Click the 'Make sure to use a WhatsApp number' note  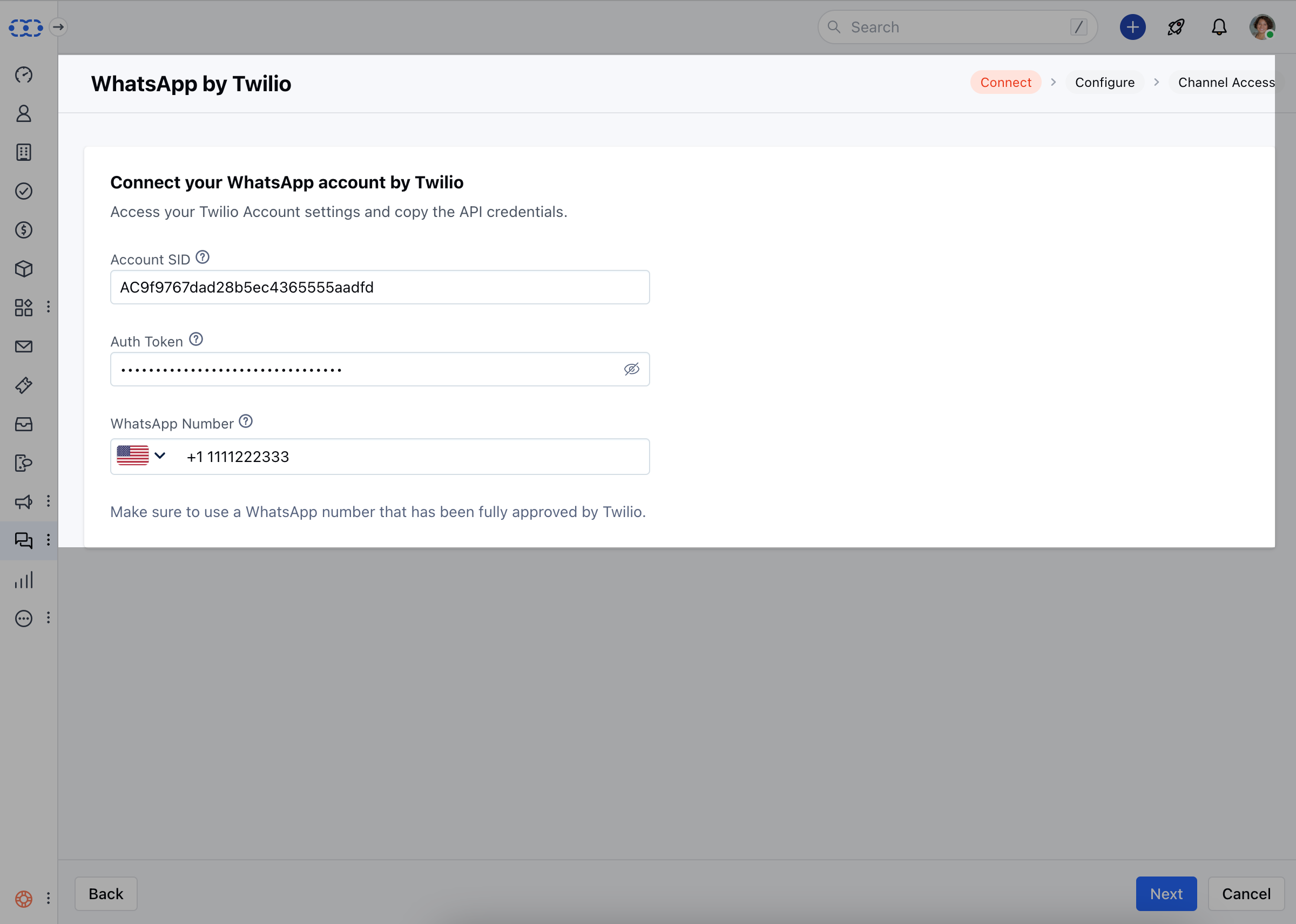(378, 512)
